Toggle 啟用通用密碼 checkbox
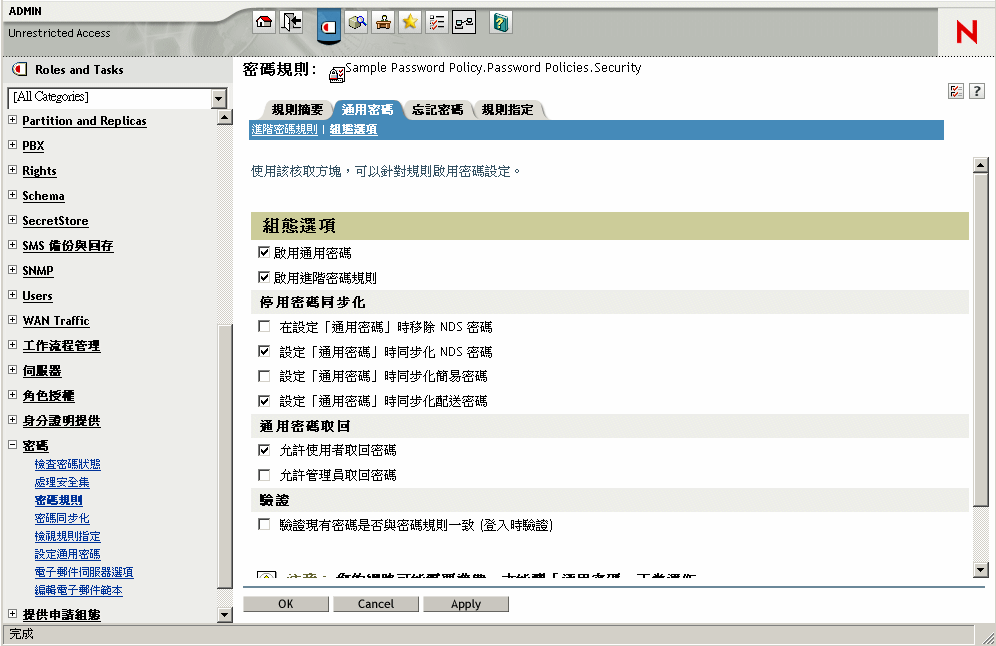996x646 pixels. [x=264, y=253]
